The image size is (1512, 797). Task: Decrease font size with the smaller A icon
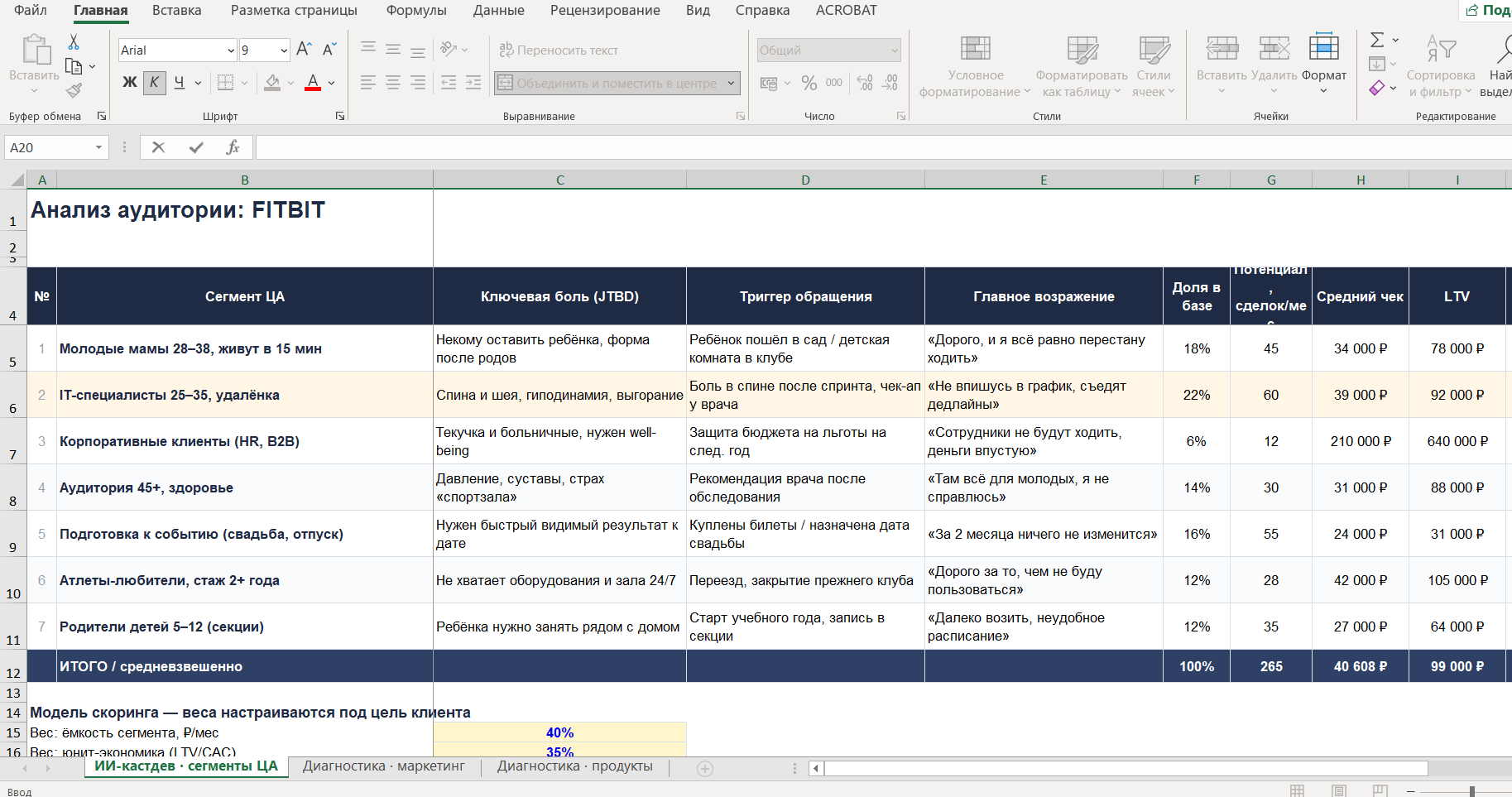(329, 50)
